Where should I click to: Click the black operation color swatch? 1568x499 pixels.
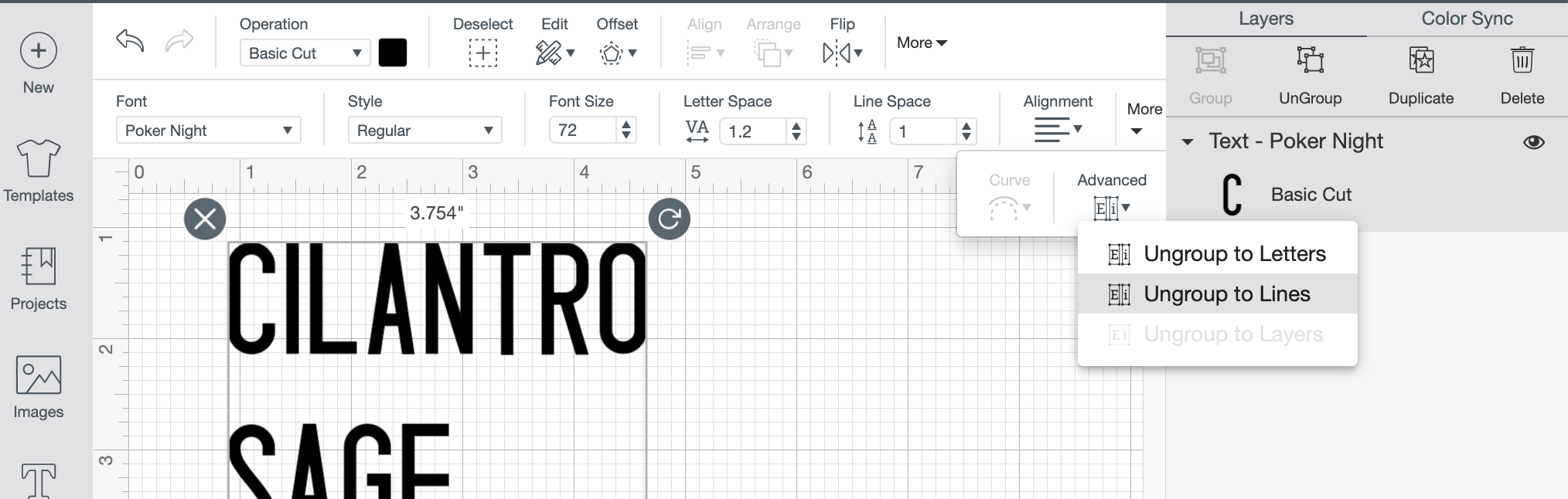393,53
